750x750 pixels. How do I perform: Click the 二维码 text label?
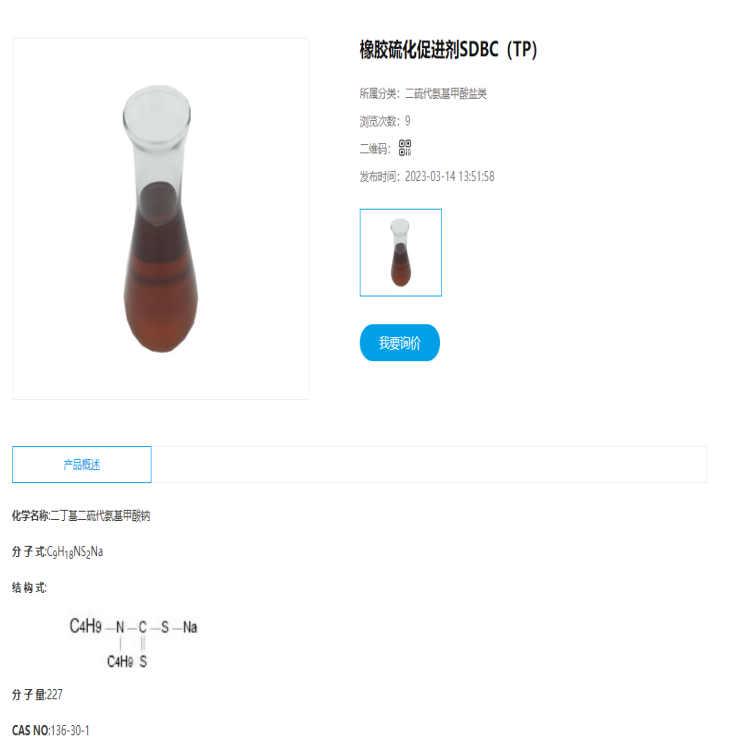coord(375,149)
